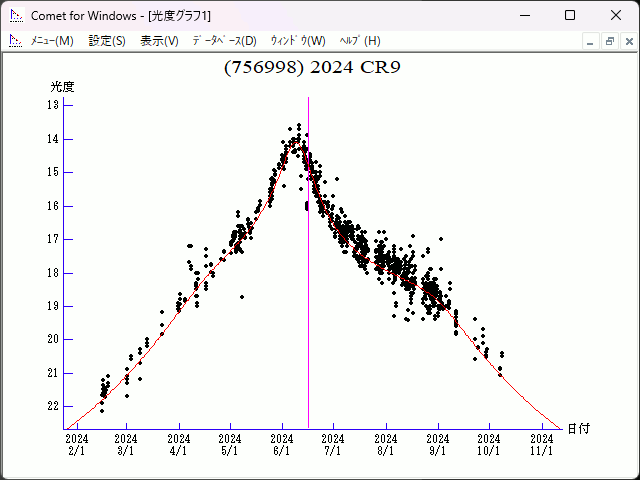
Task: Minimize the Comet for Windows main window
Action: (x=523, y=15)
